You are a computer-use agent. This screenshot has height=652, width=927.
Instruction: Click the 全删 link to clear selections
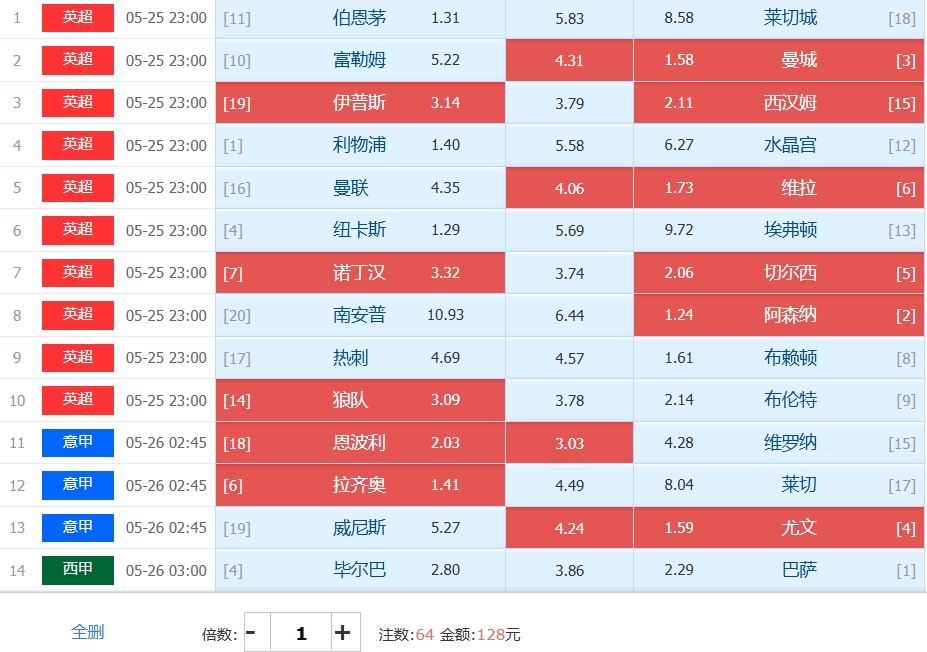[x=87, y=632]
